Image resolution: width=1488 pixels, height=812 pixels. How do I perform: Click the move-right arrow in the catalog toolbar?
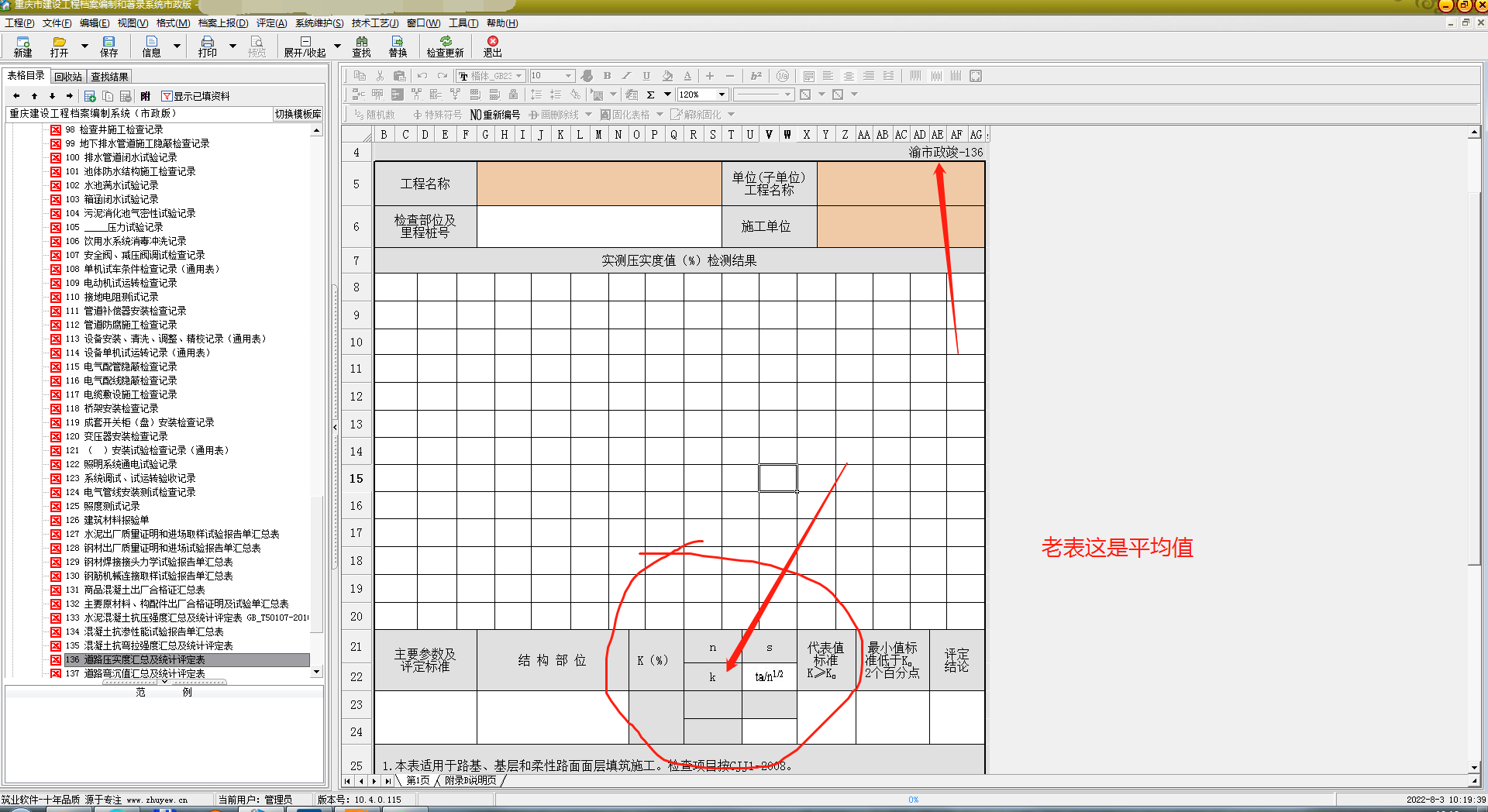click(69, 96)
